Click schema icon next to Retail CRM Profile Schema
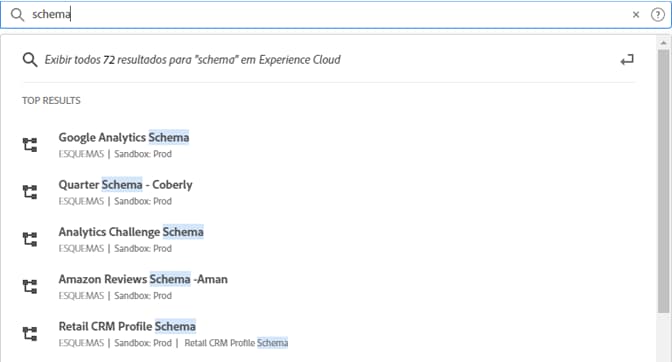The width and height of the screenshot is (672, 362). tap(30, 333)
